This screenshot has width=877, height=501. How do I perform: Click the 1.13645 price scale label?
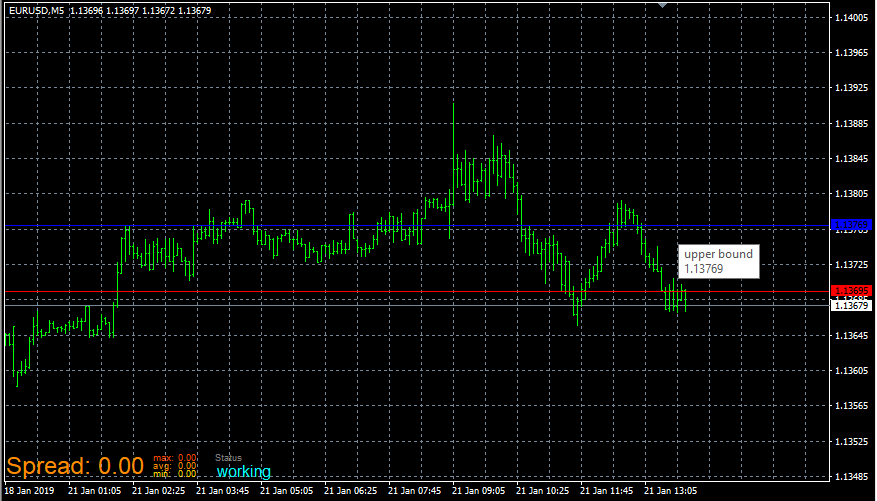(x=851, y=335)
